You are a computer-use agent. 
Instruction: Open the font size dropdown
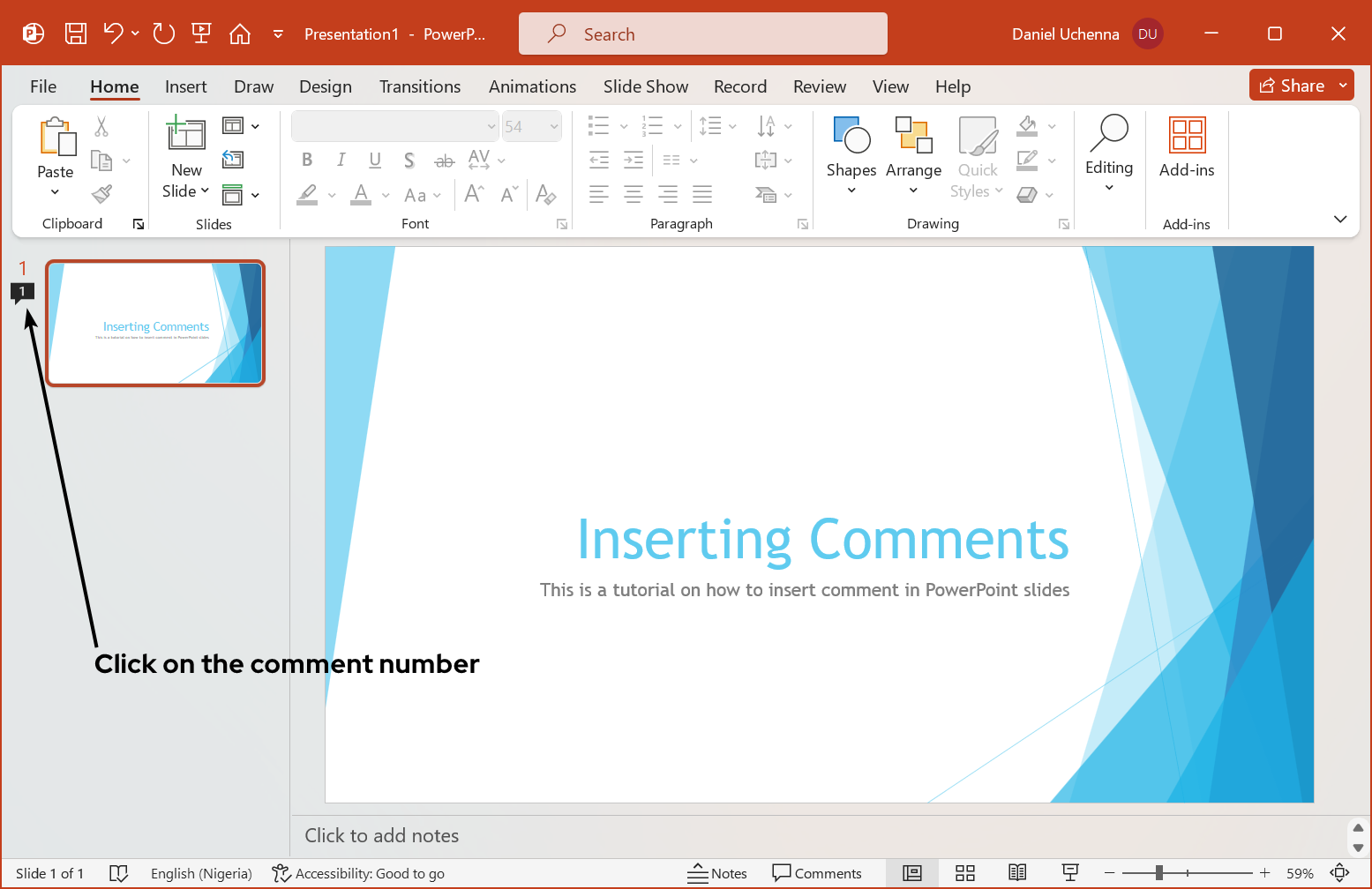tap(551, 126)
